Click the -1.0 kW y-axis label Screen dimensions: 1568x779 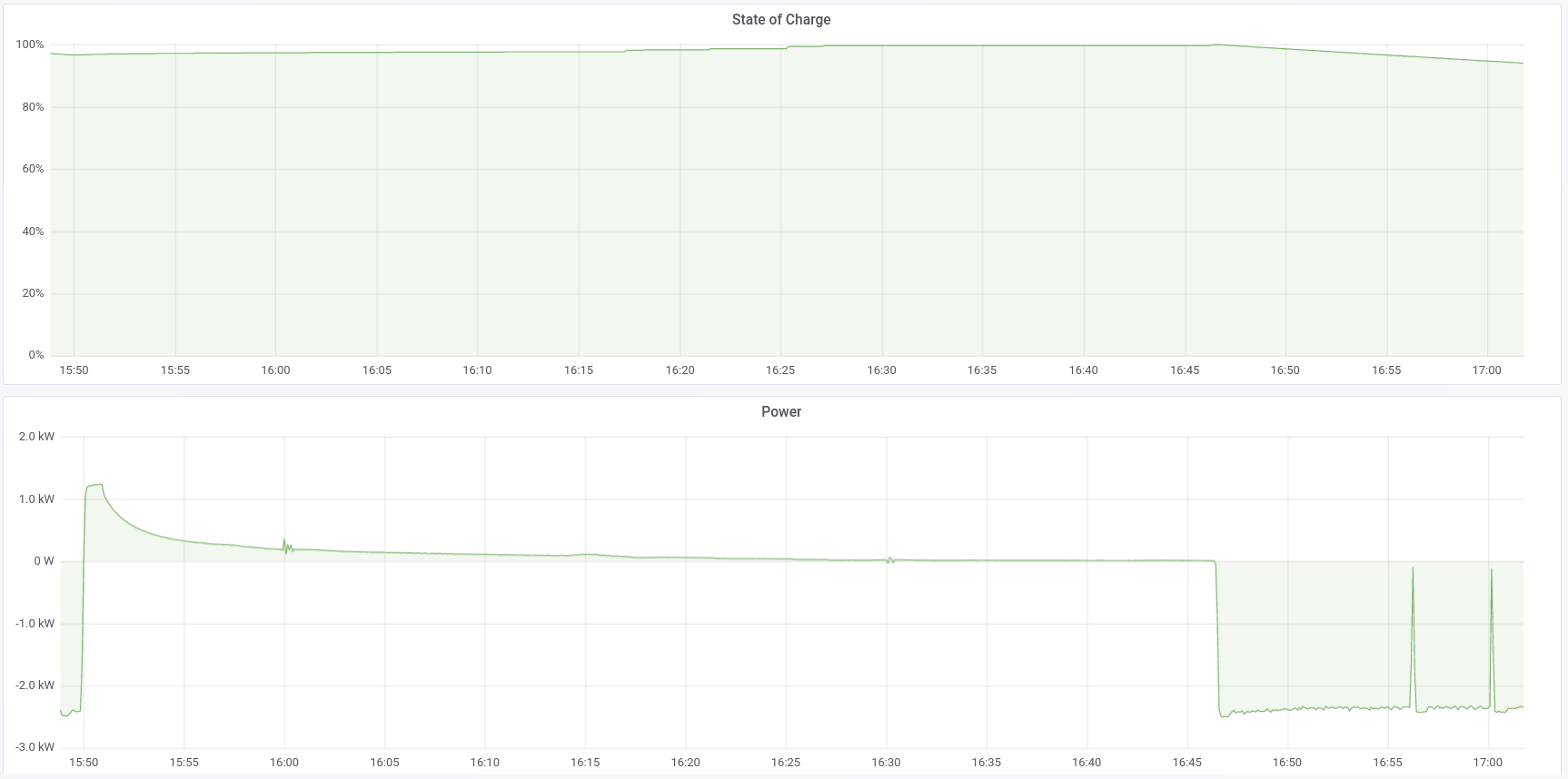tap(35, 624)
